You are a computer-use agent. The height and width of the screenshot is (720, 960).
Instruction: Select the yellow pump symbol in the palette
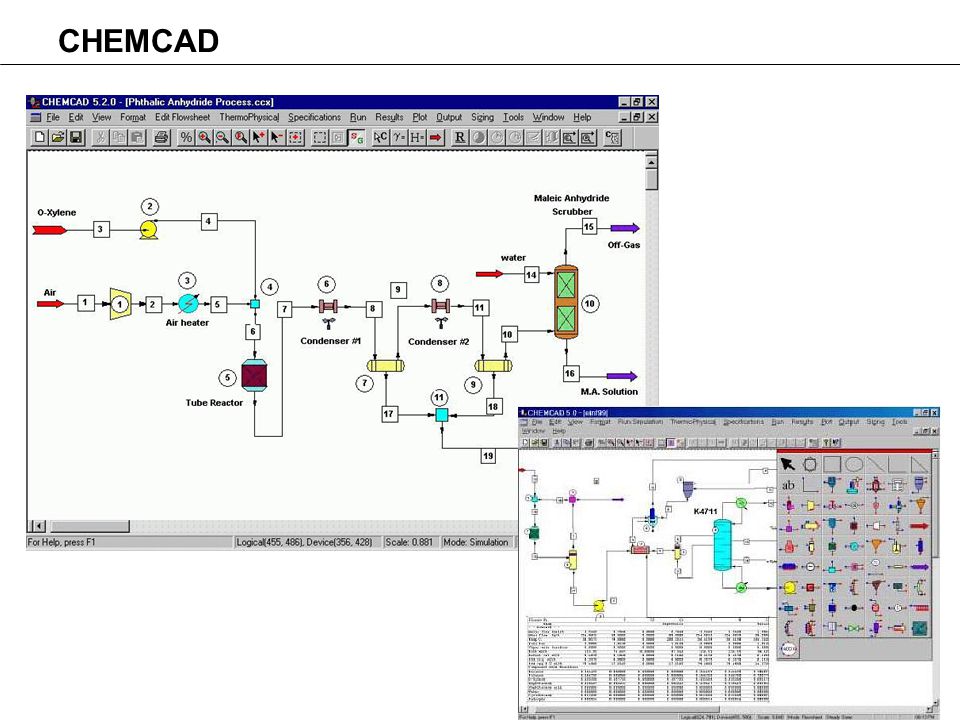coord(789,588)
